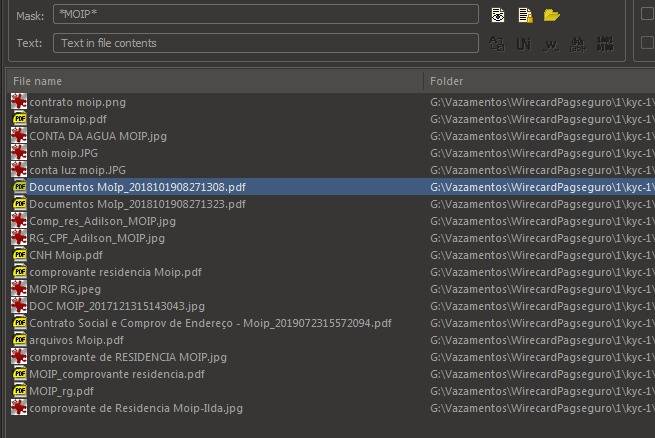Select Documentos MoIp_201810190827​1323.pdf file name
The height and width of the screenshot is (438, 655).
pos(137,204)
